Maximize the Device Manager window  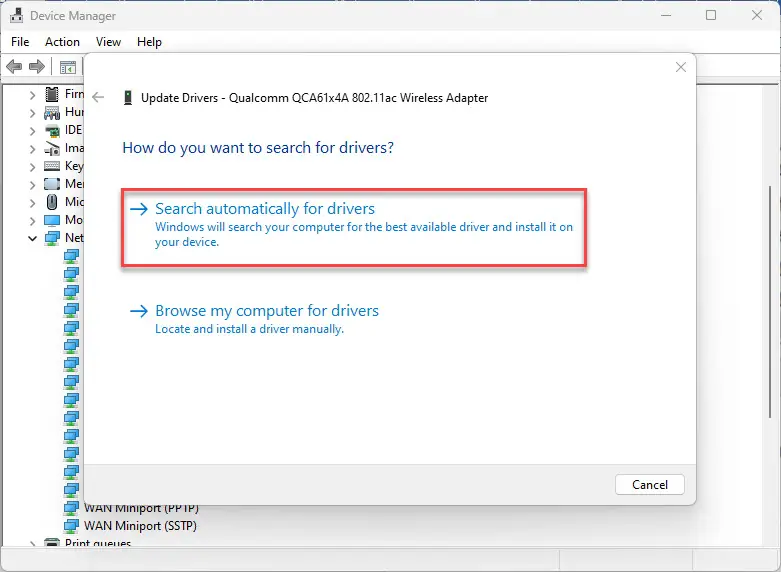click(x=711, y=15)
